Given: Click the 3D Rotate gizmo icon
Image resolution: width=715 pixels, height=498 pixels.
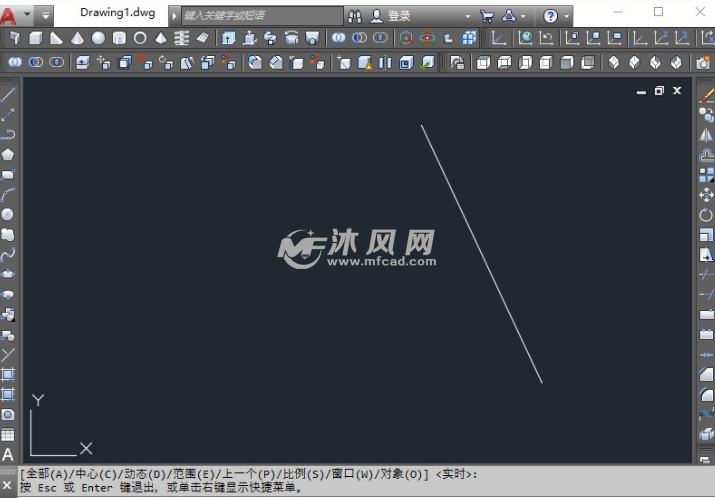Looking at the screenshot, I should point(427,38).
